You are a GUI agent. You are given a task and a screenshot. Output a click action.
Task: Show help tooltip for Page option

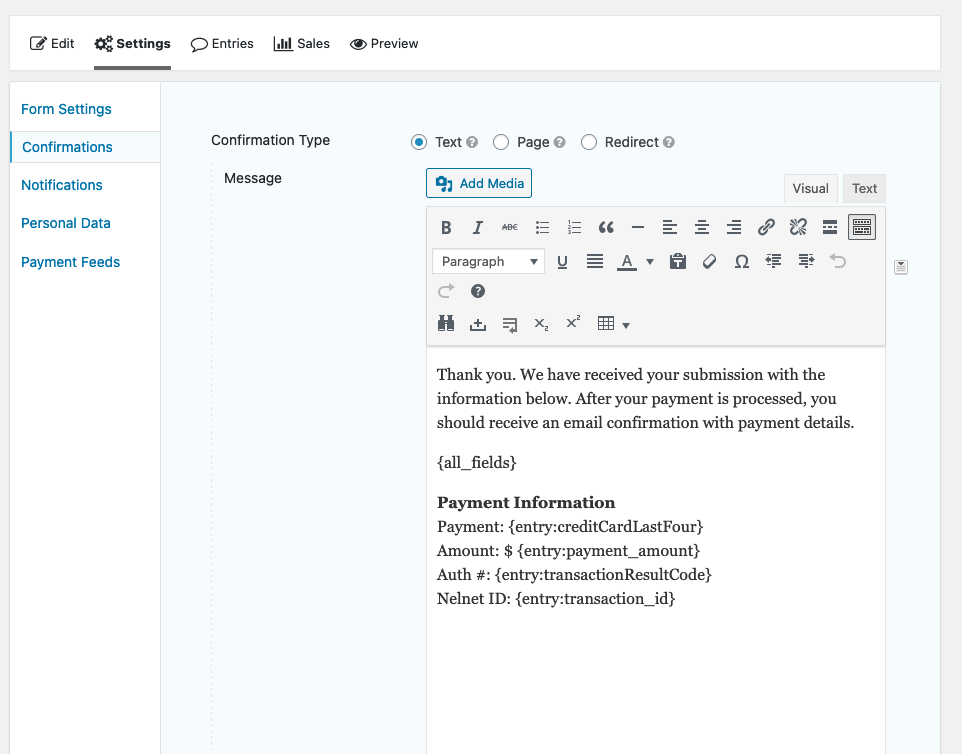pos(559,142)
